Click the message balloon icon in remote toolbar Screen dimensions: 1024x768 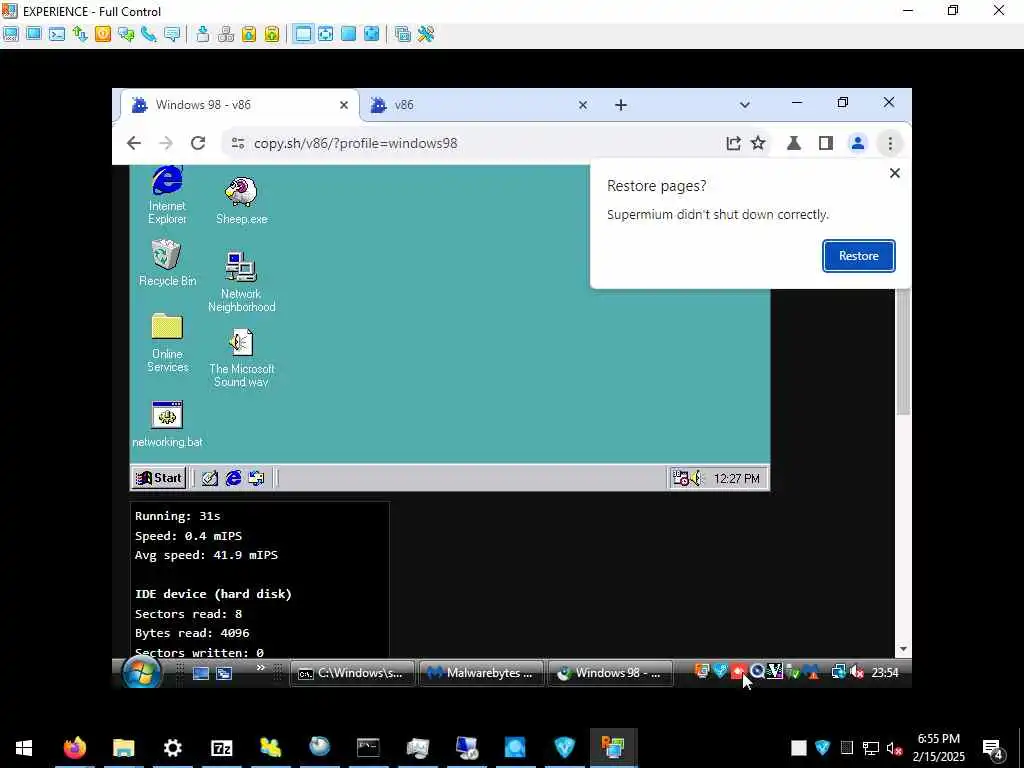pos(172,34)
